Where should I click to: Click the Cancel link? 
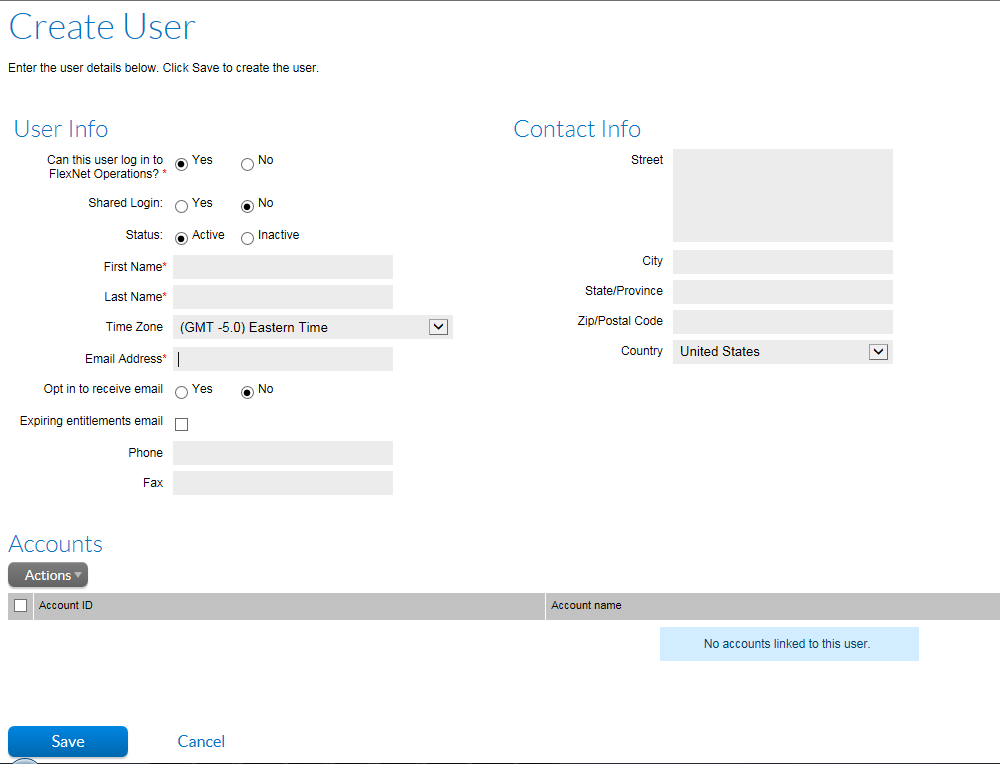[x=201, y=741]
